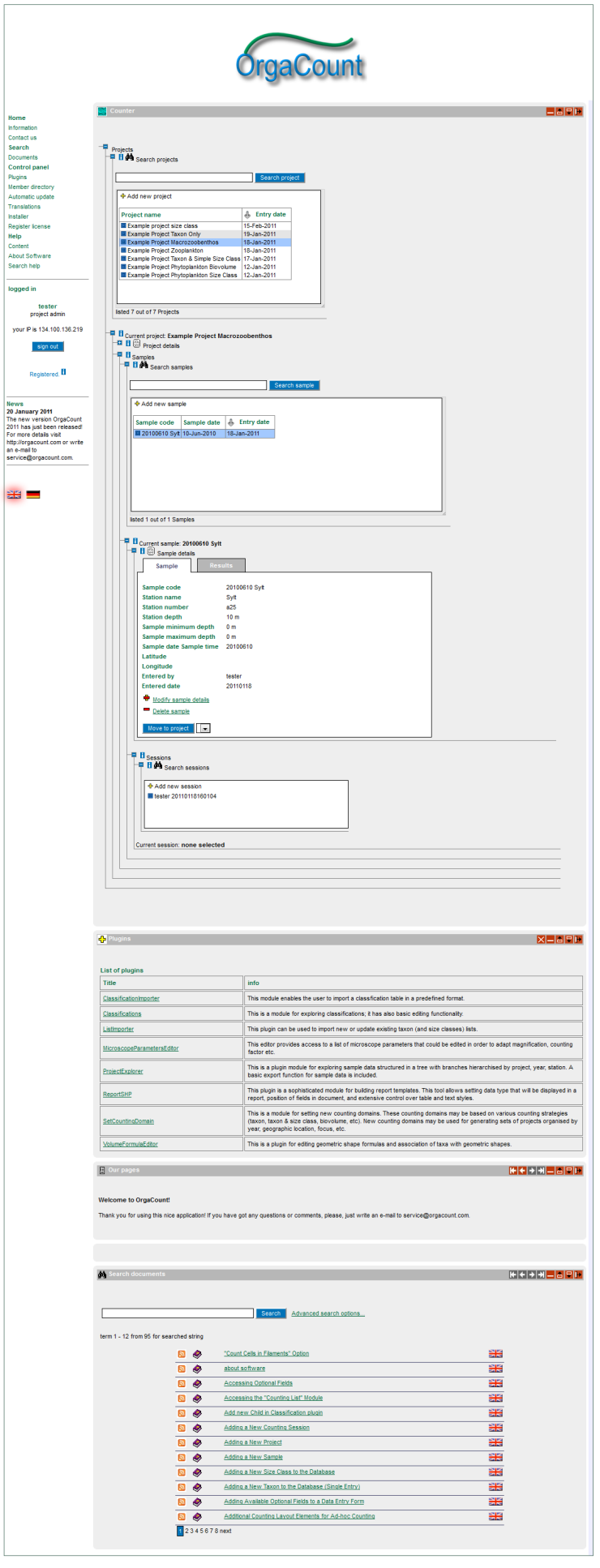Collapse the Search sessions node
Image resolution: width=600 pixels, height=1568 pixels.
[141, 765]
